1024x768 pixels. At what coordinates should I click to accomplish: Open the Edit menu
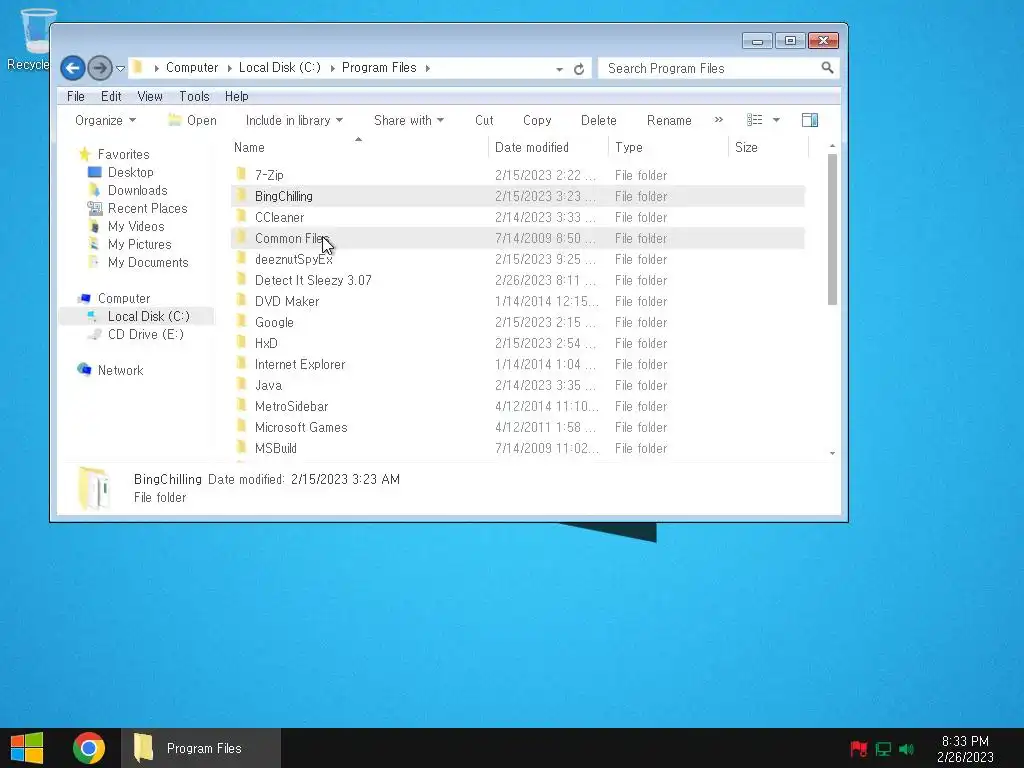point(111,97)
